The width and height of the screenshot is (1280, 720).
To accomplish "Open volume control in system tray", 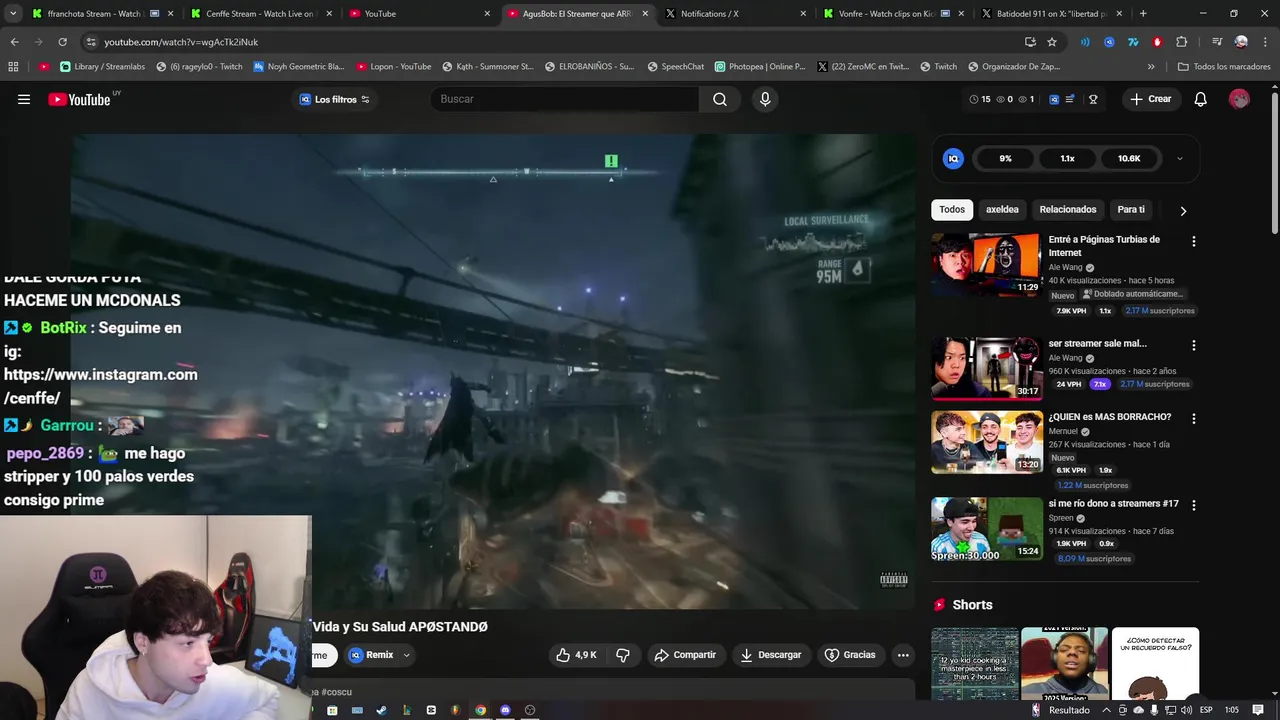I will [x=1187, y=710].
